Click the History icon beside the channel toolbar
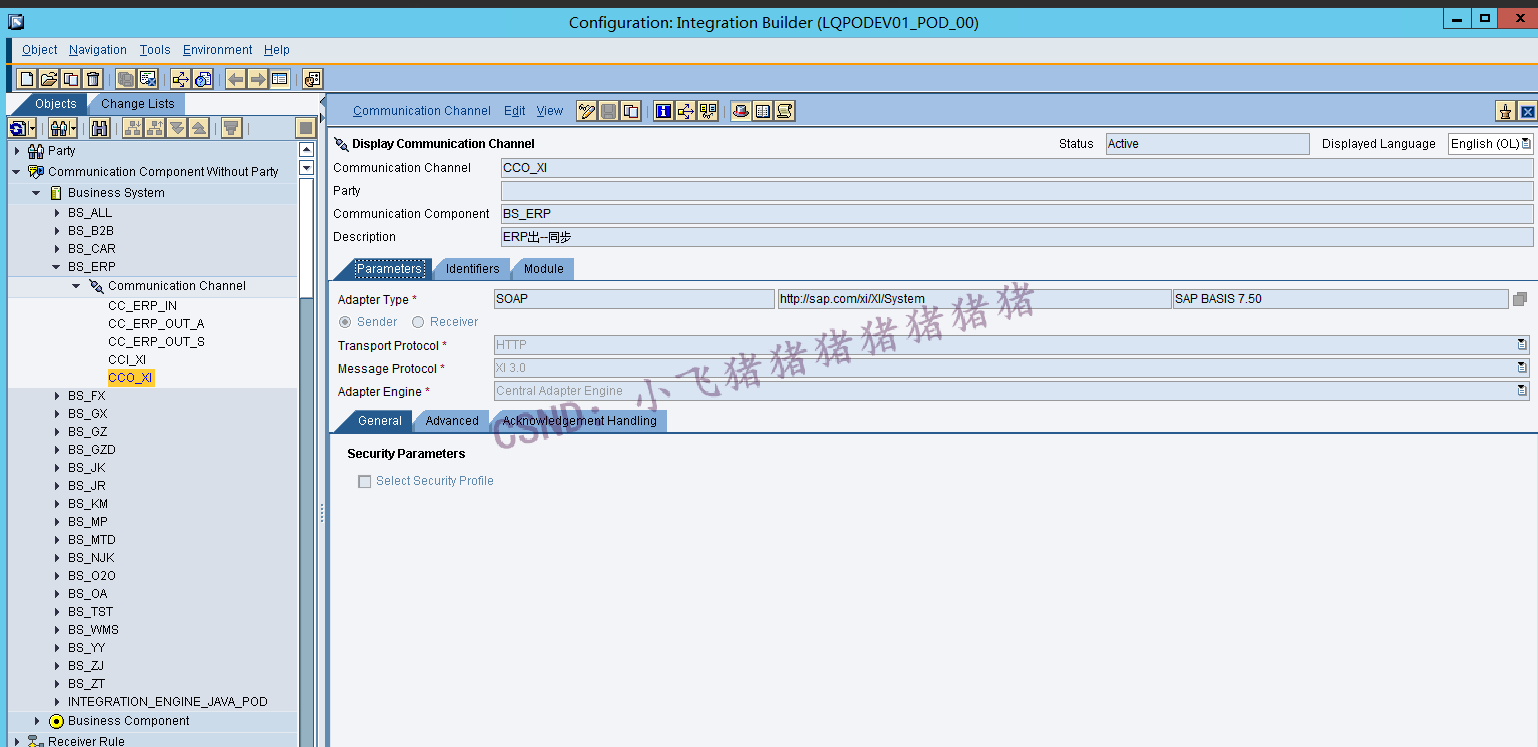1538x747 pixels. [x=785, y=110]
